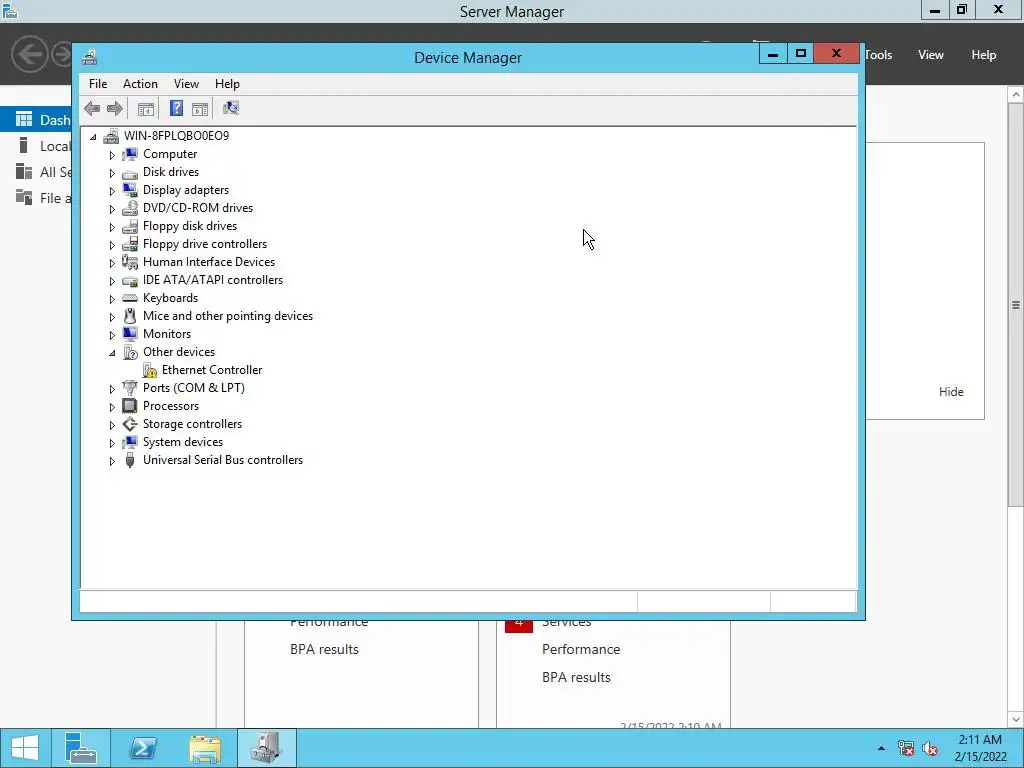Screen dimensions: 1024x768
Task: Click the Device Manager title bar icon
Action: click(89, 57)
